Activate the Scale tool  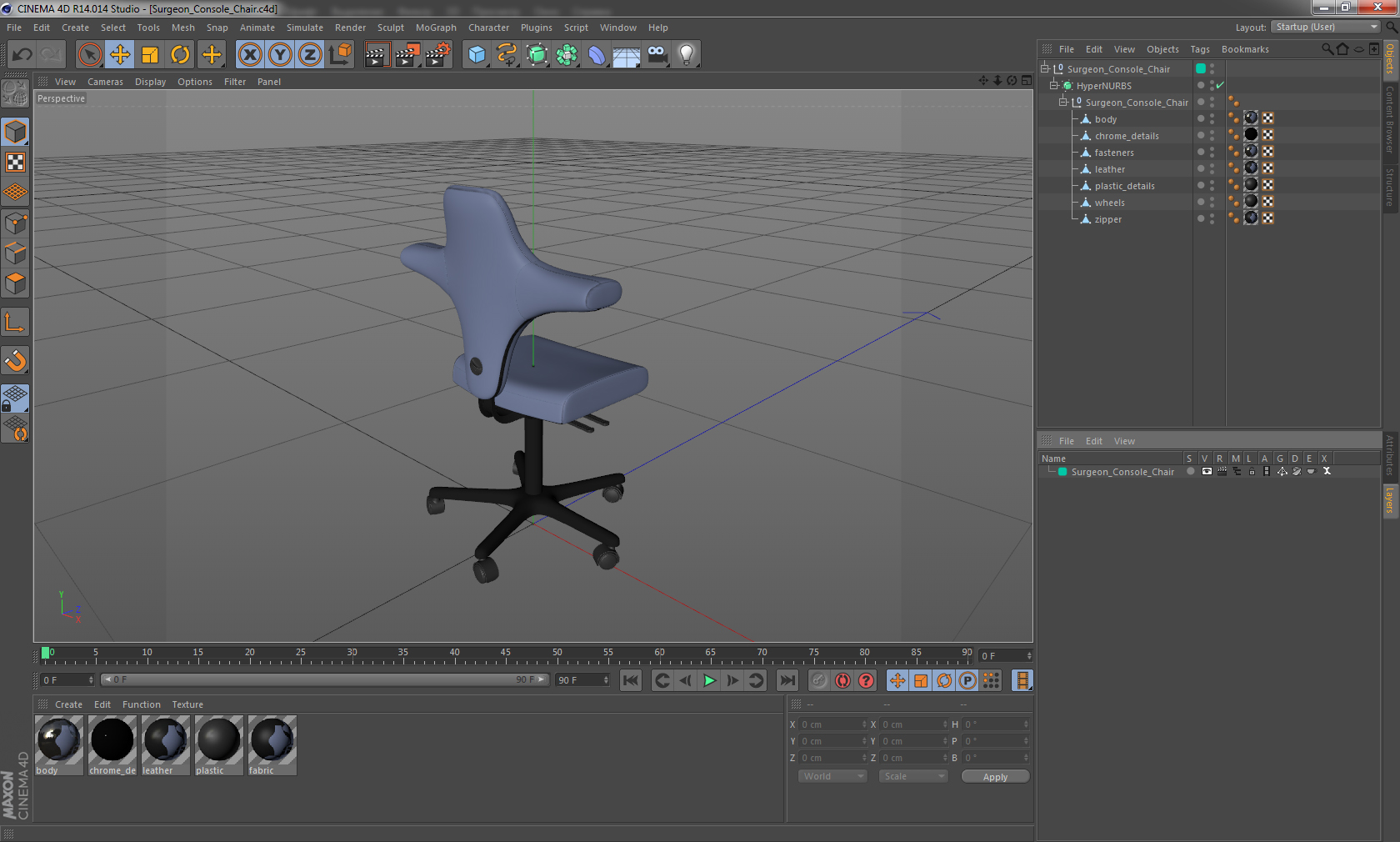pos(150,55)
